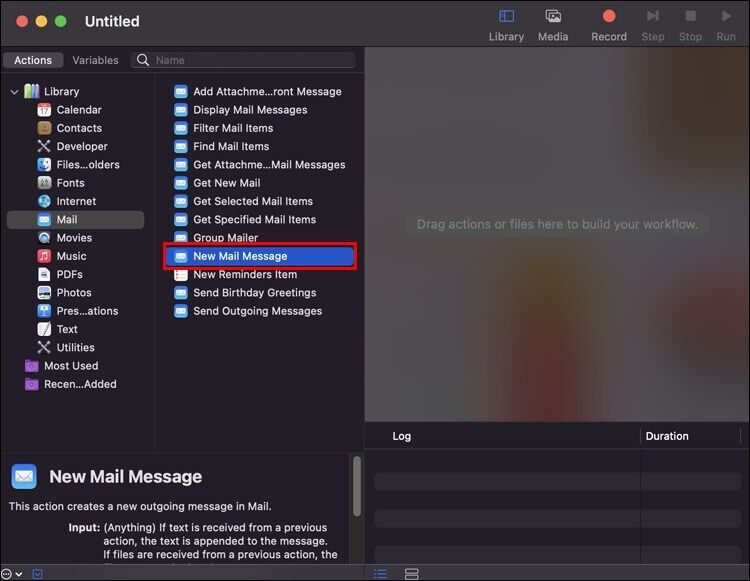Switch to the Actions tab

33,60
